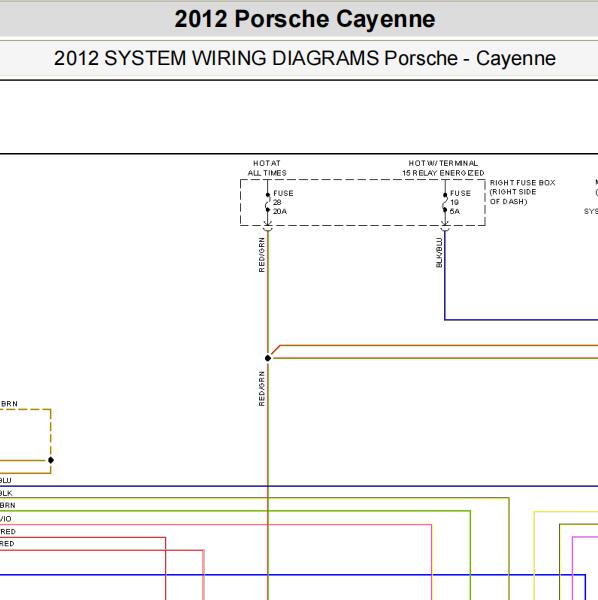Viewport: 598px width, 600px height.
Task: Click the Fuse 28 20A fuse symbol
Action: pos(267,202)
